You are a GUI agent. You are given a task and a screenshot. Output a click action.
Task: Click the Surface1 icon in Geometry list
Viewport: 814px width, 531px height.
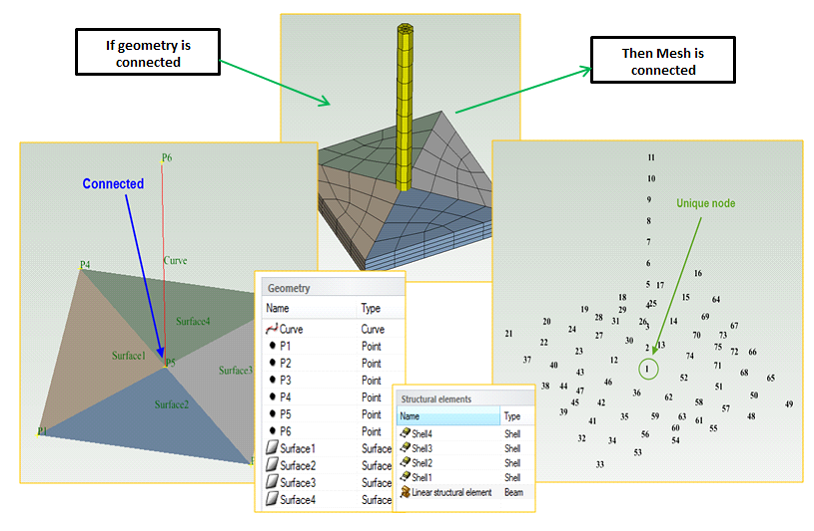pyautogui.click(x=271, y=449)
